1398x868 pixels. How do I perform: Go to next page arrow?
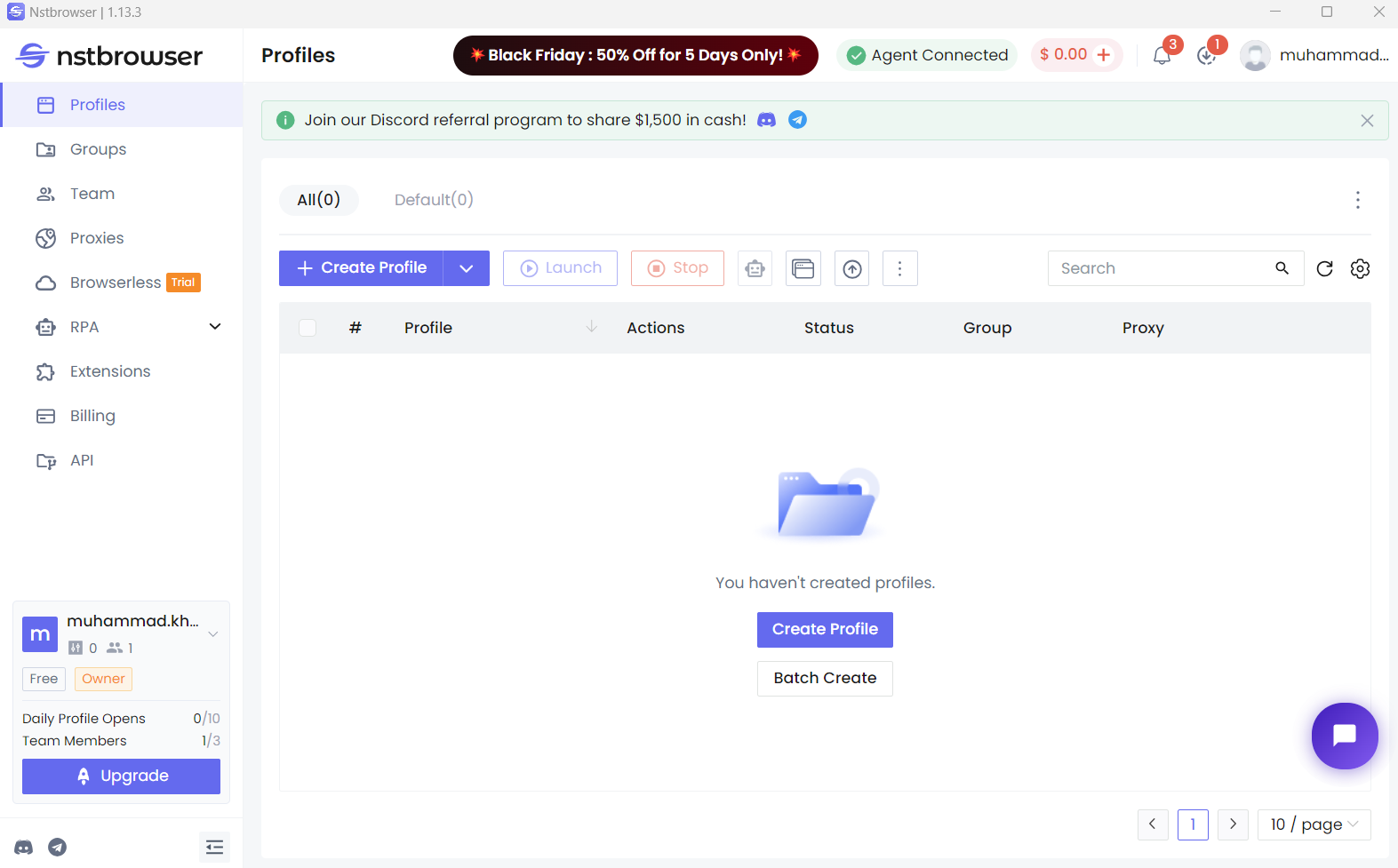pos(1233,824)
